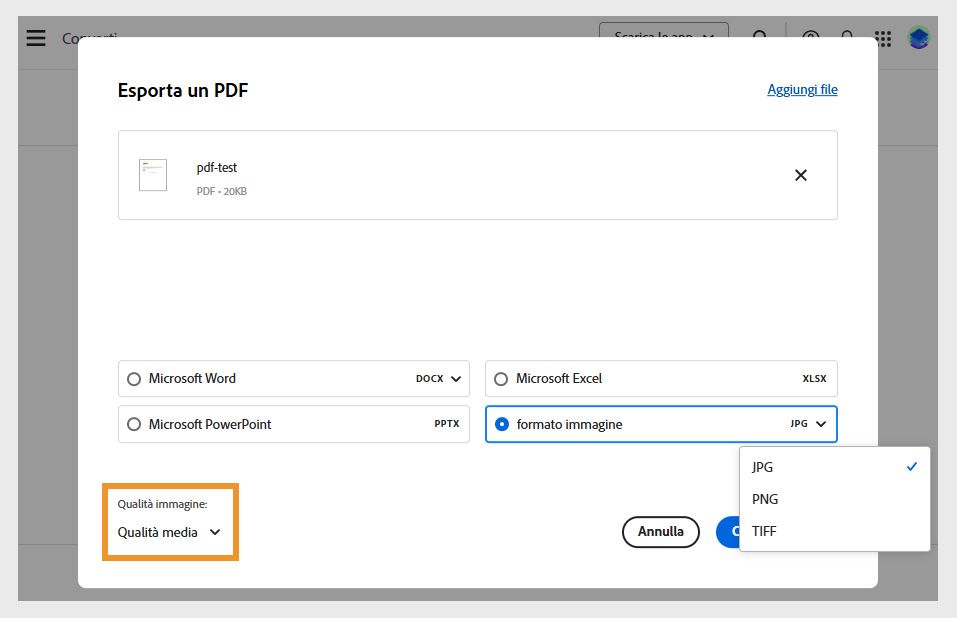Click the profile avatar icon
Screen dimensions: 957x618
pyautogui.click(x=918, y=38)
